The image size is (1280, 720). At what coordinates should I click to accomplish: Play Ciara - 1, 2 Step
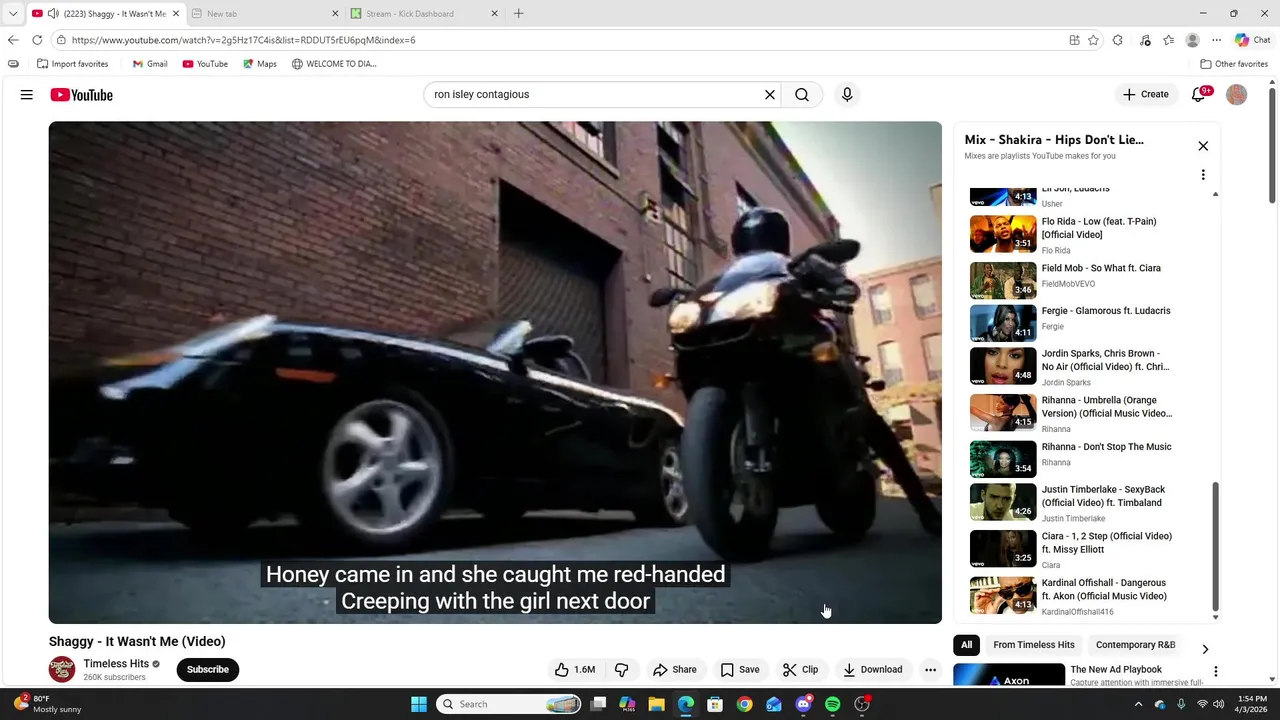(1085, 549)
